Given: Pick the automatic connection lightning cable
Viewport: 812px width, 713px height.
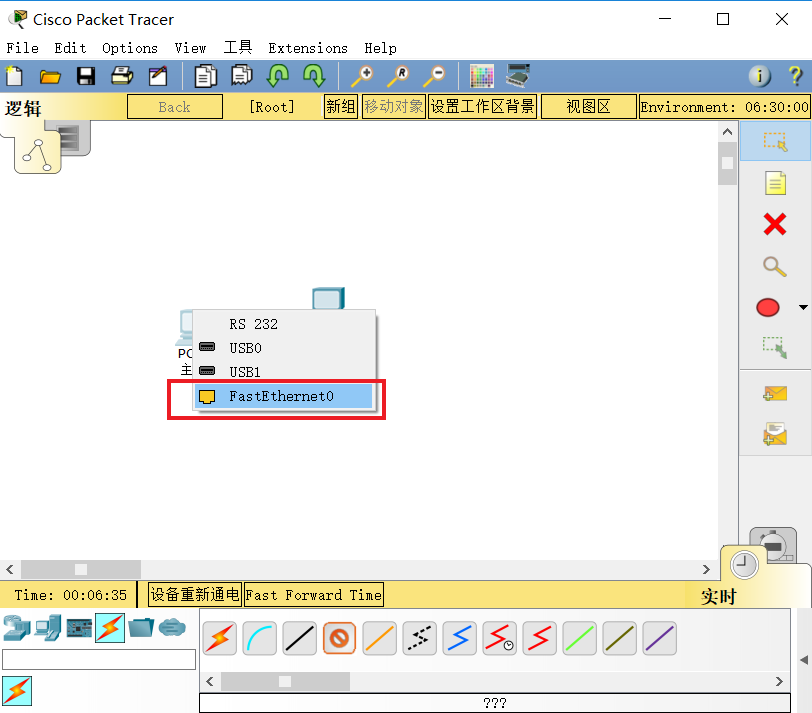Looking at the screenshot, I should pos(220,638).
